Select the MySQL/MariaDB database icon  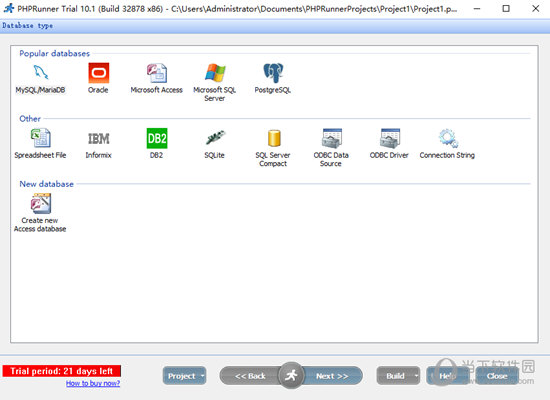pyautogui.click(x=41, y=72)
